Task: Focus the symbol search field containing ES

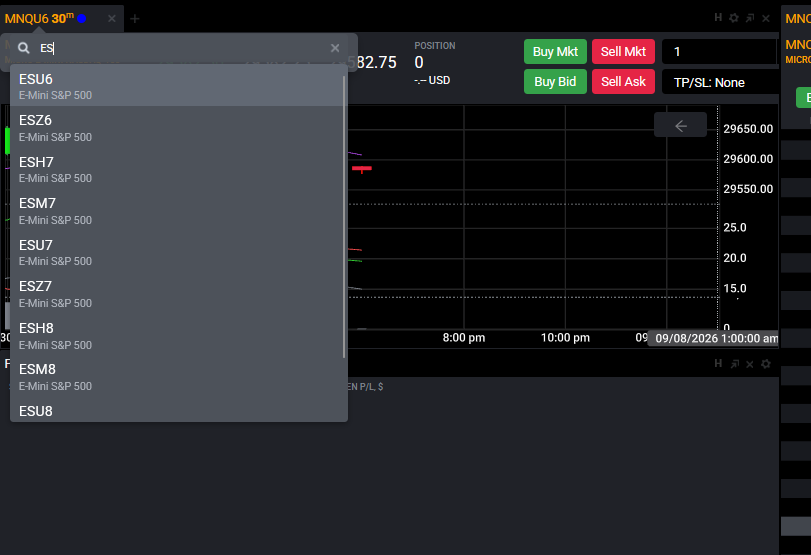Action: pyautogui.click(x=181, y=48)
